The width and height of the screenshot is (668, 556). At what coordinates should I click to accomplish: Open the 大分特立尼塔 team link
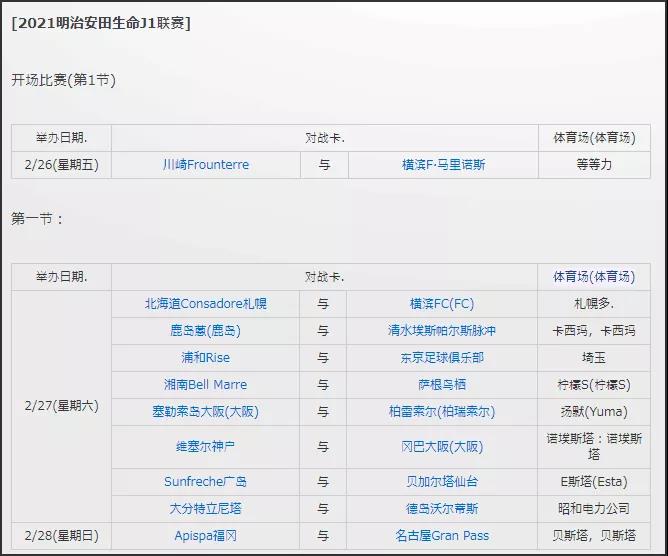[205, 508]
